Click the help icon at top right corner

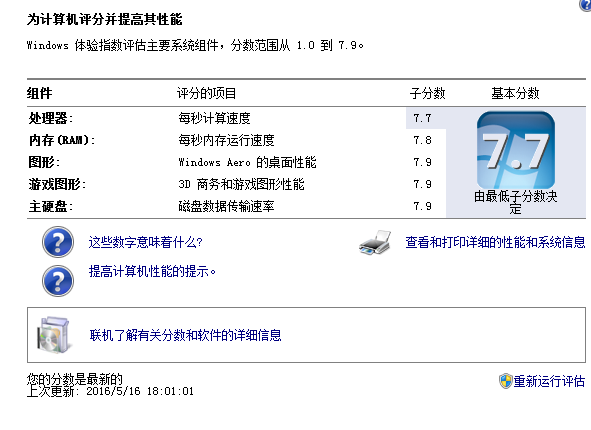tap(585, 5)
